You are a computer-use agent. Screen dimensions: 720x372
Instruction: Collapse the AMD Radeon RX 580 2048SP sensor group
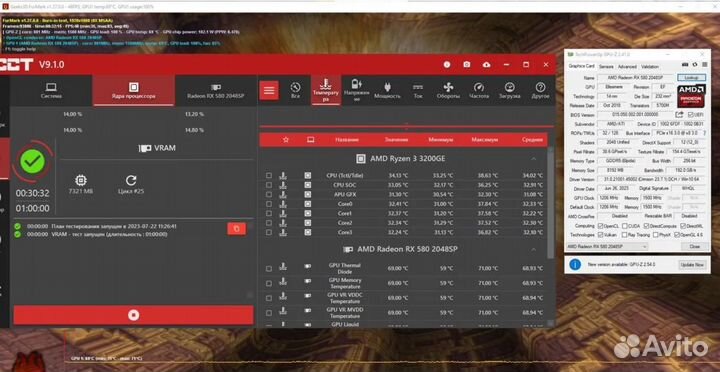click(x=534, y=249)
